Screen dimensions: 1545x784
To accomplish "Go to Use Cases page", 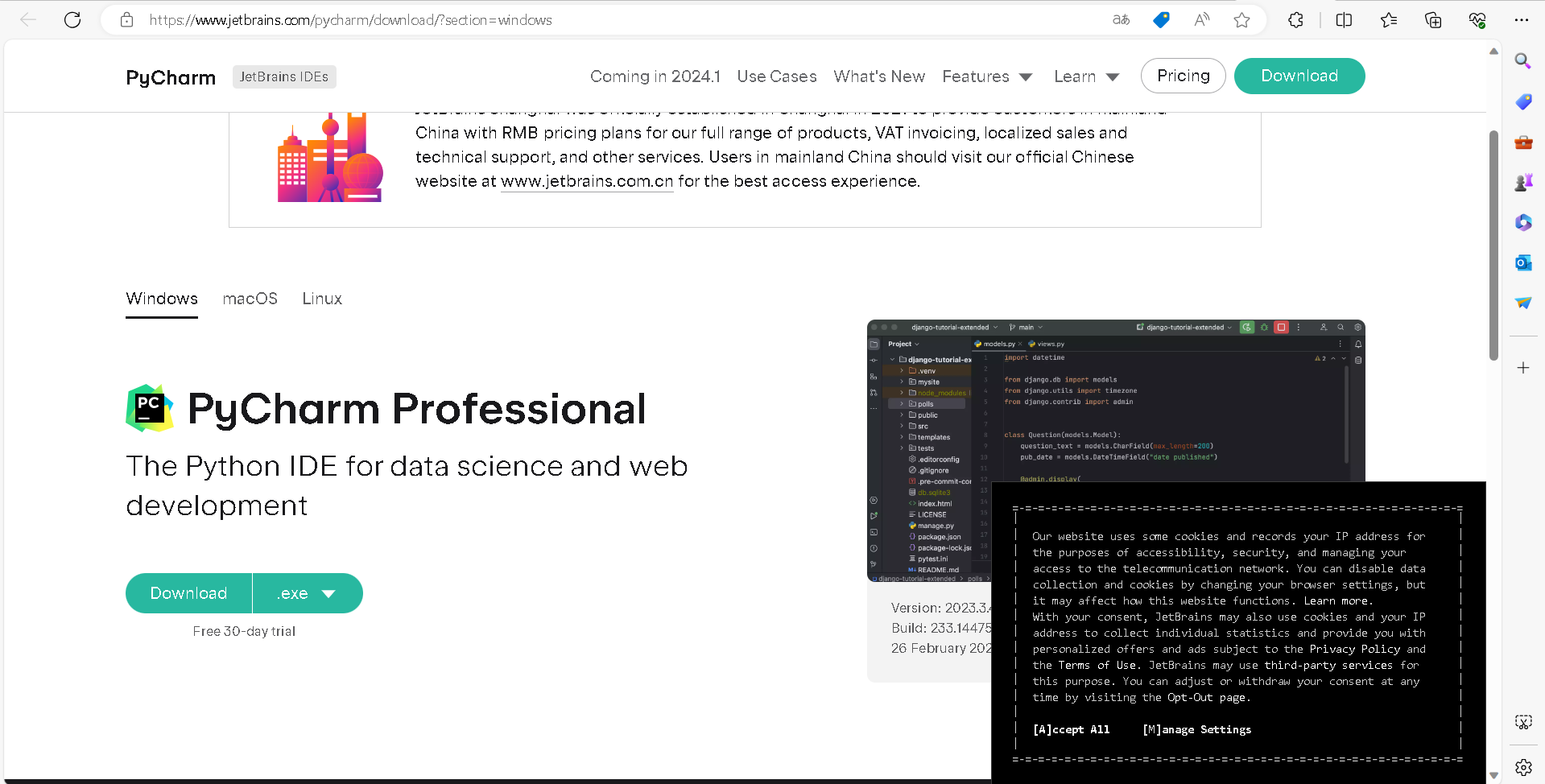I will click(x=777, y=76).
